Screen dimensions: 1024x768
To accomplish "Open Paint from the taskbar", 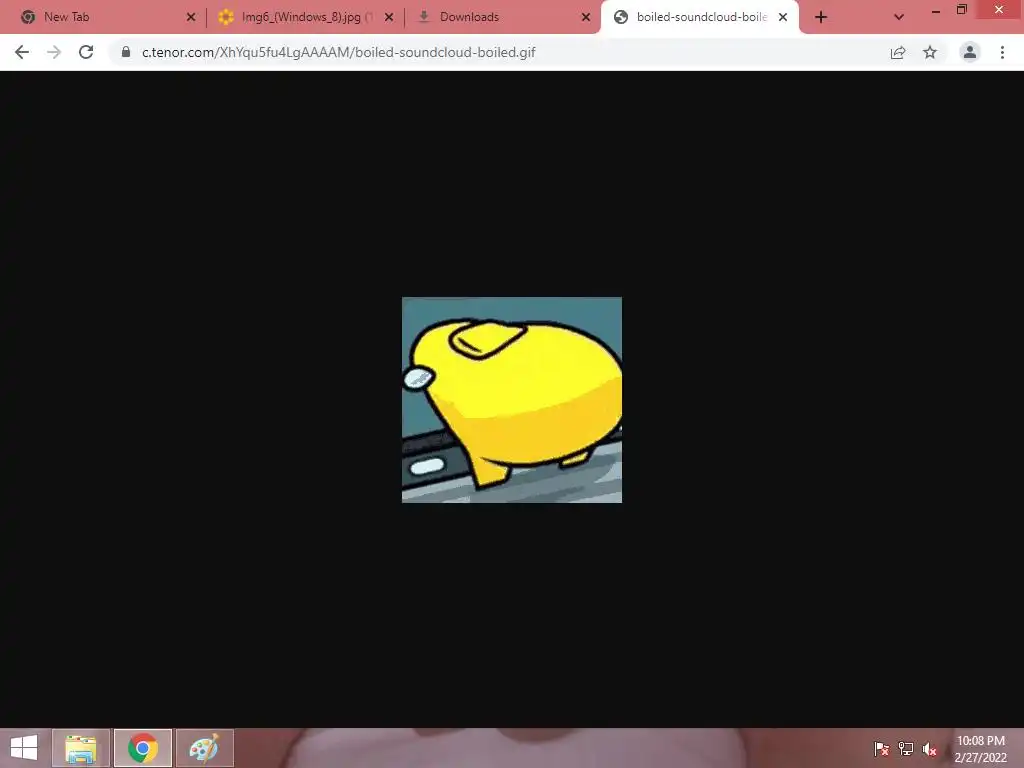I will pos(204,748).
